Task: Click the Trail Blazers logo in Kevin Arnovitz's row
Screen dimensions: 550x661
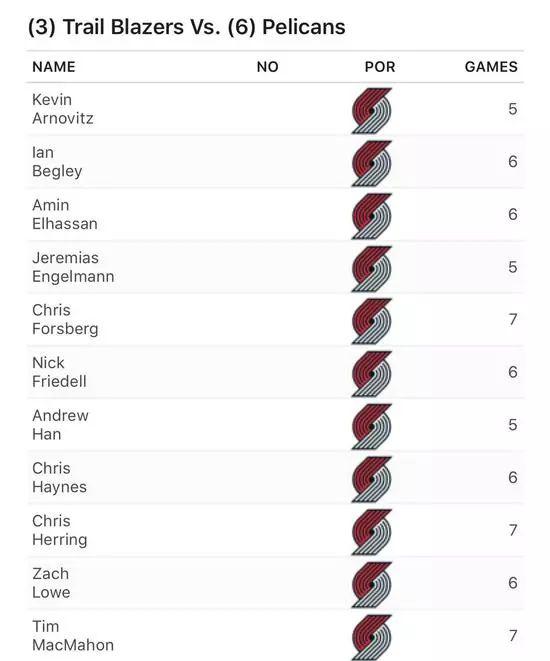Action: click(372, 110)
